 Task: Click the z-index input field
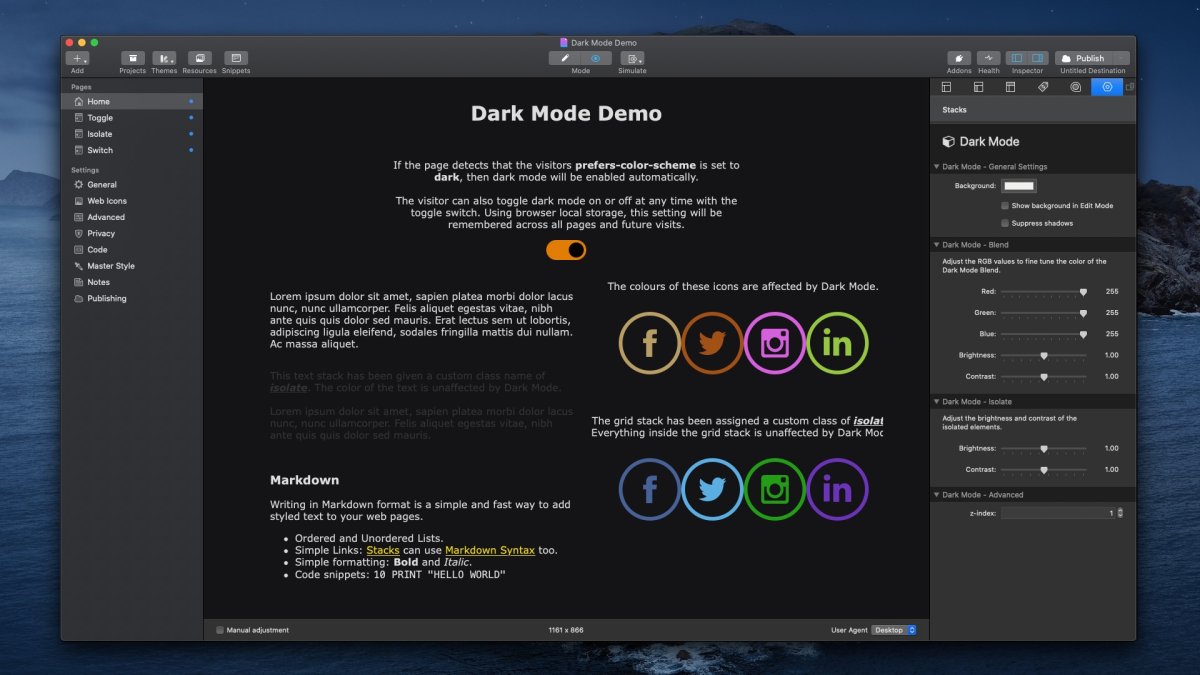[x=1058, y=513]
